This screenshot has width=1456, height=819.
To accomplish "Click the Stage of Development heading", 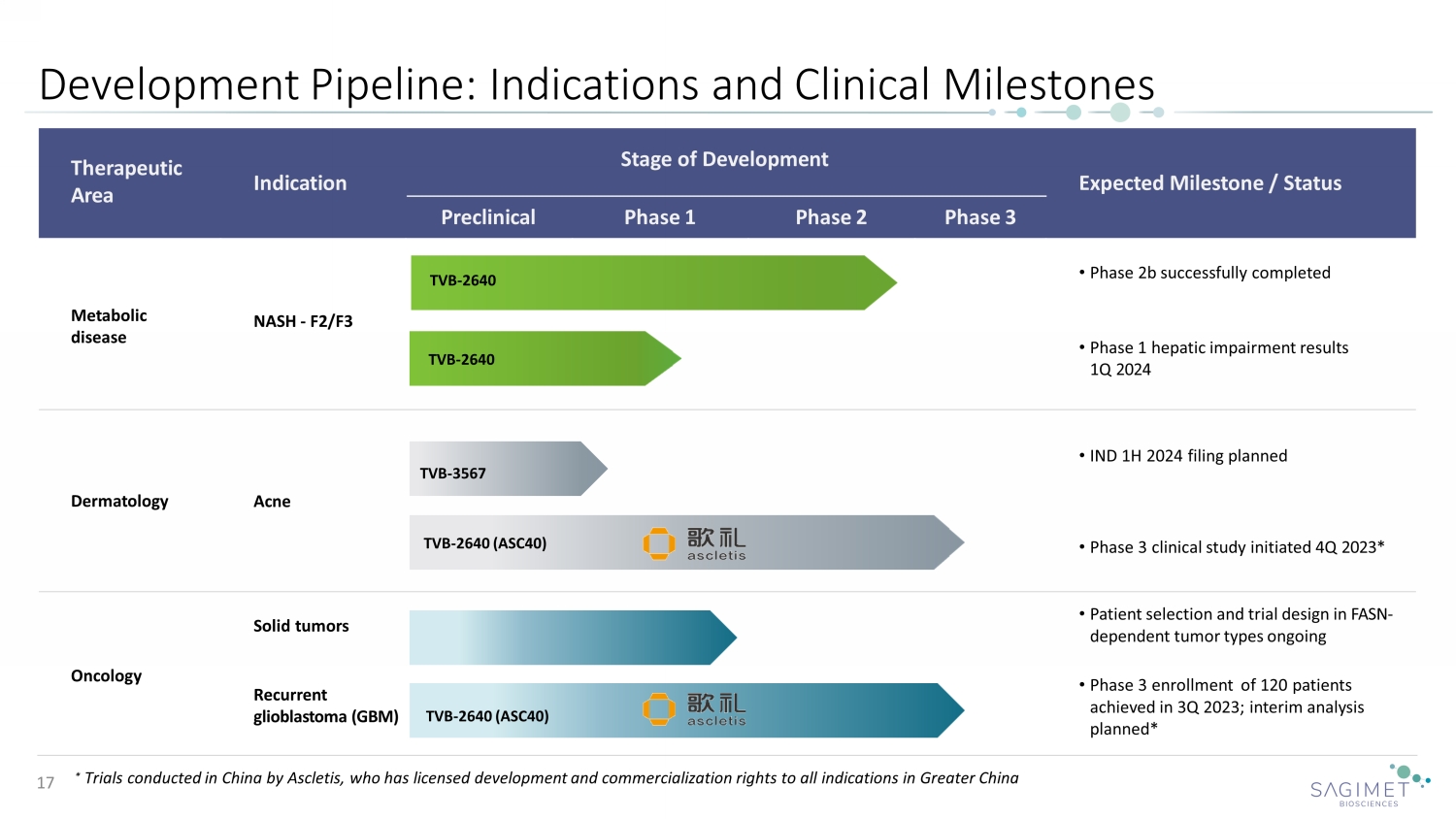I will 724,159.
